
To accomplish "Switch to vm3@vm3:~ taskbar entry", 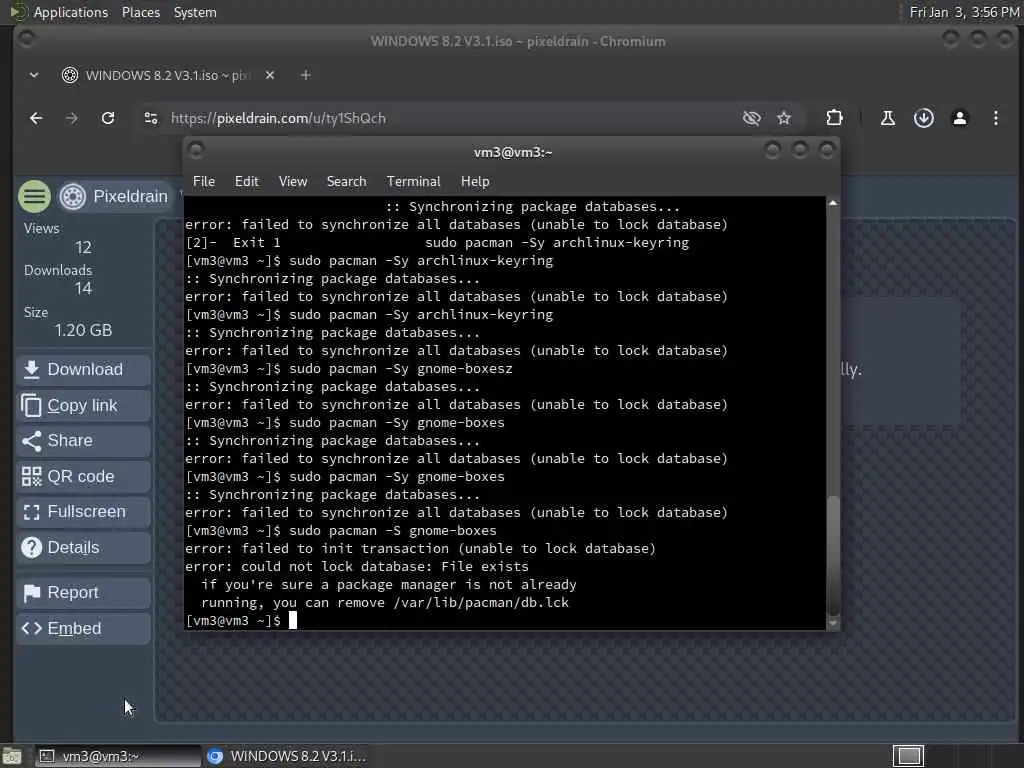I will [118, 756].
